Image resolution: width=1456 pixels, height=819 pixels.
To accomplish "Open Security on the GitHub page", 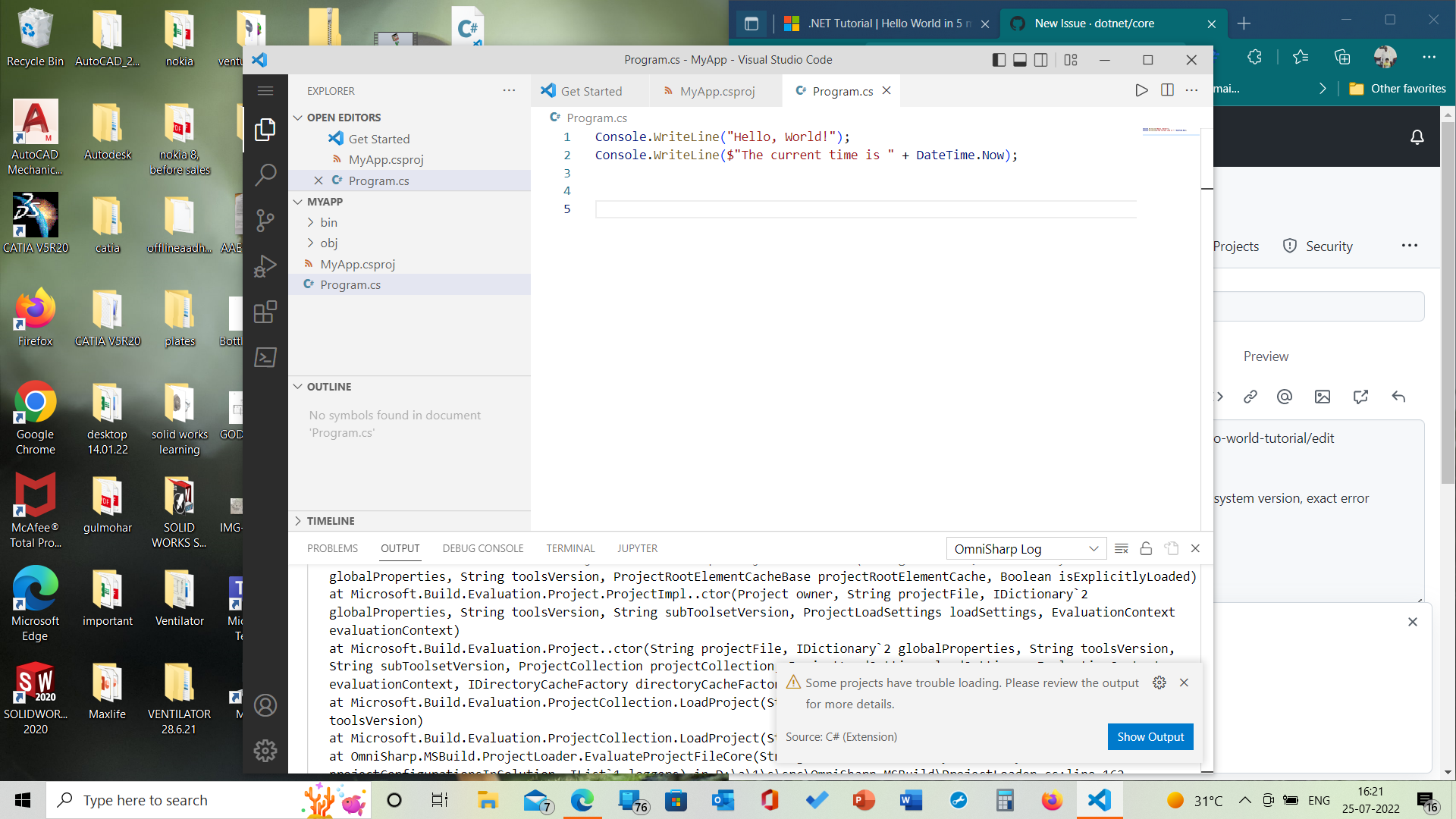I will pos(1328,246).
